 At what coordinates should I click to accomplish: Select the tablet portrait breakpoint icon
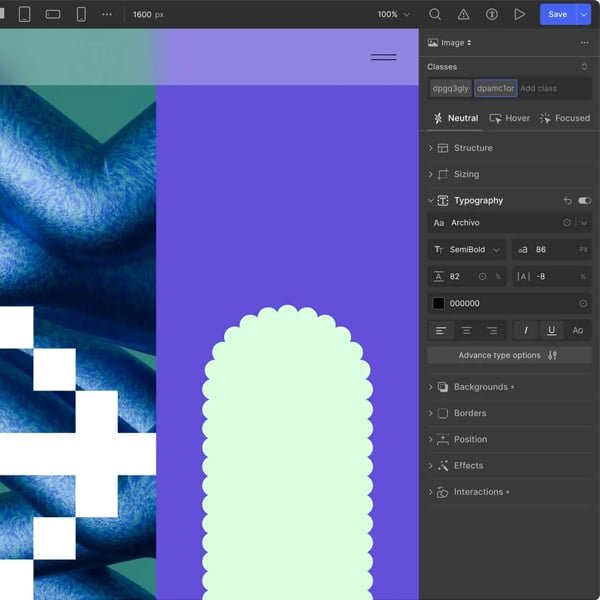(x=24, y=14)
